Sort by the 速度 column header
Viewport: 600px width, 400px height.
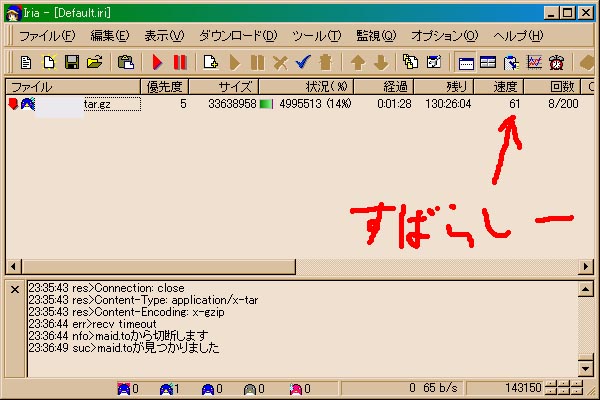(499, 87)
